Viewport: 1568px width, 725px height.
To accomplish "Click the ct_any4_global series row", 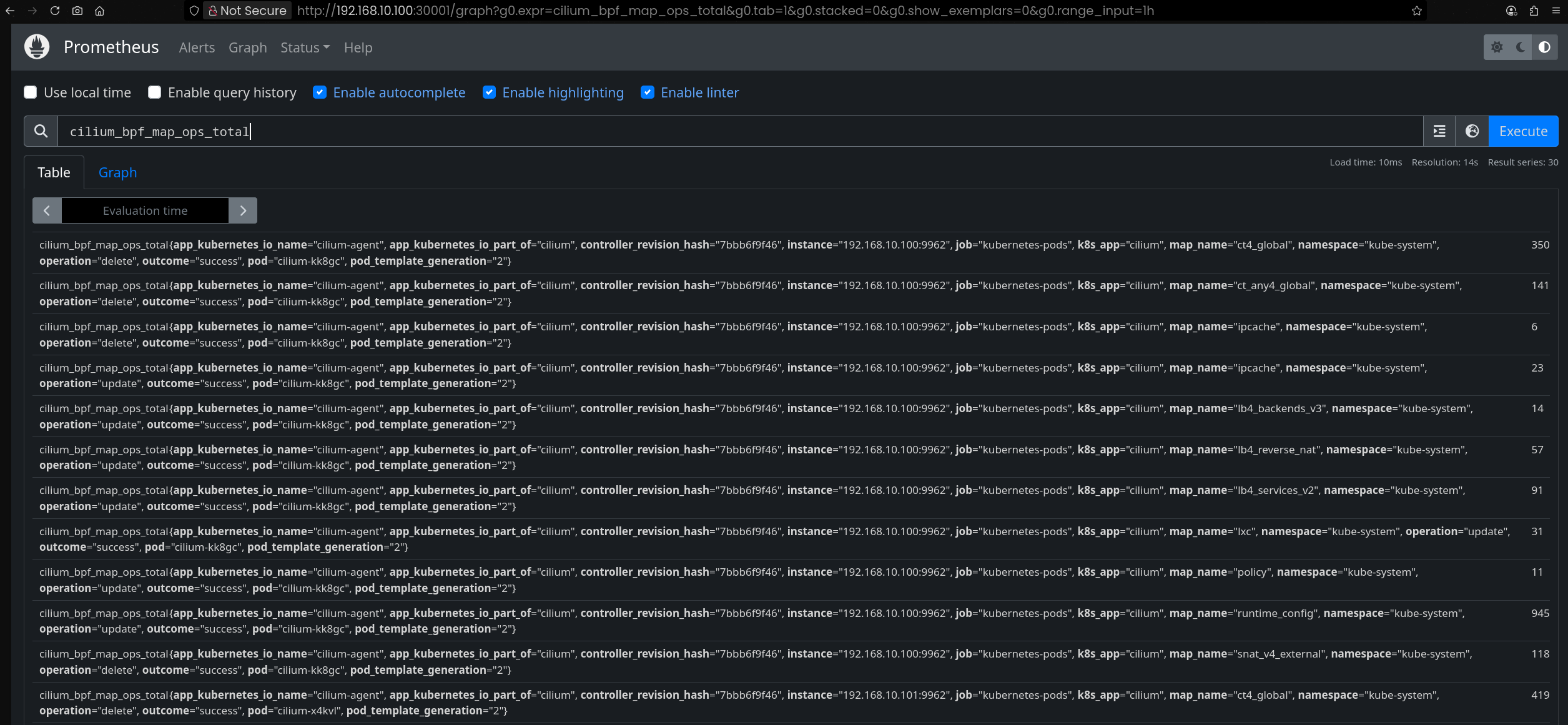I will (791, 293).
